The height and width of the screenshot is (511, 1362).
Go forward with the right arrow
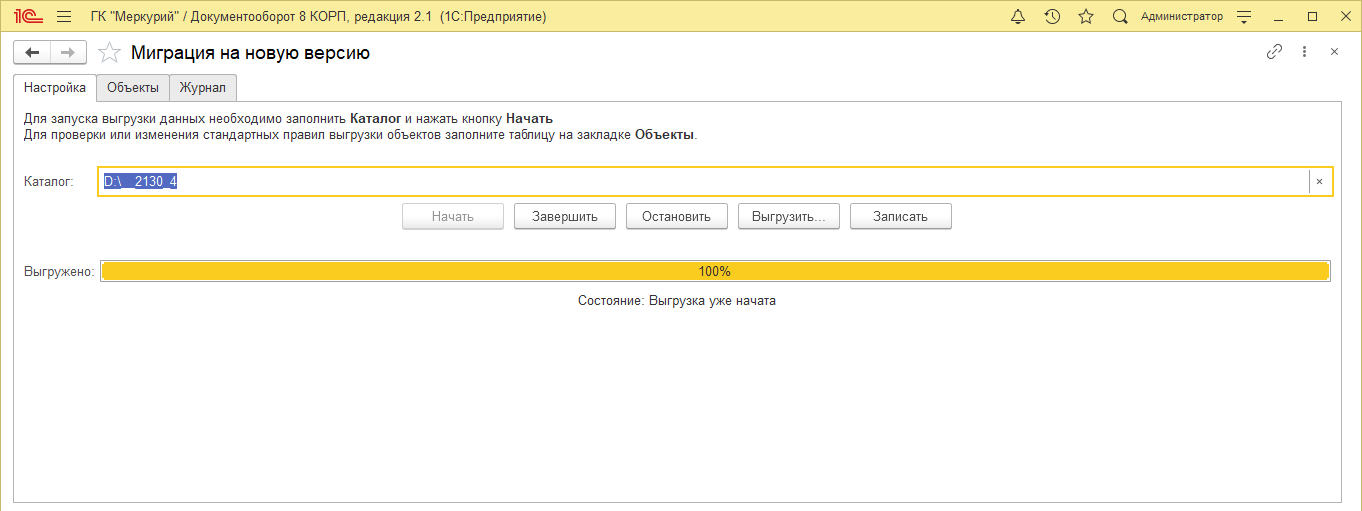click(68, 53)
